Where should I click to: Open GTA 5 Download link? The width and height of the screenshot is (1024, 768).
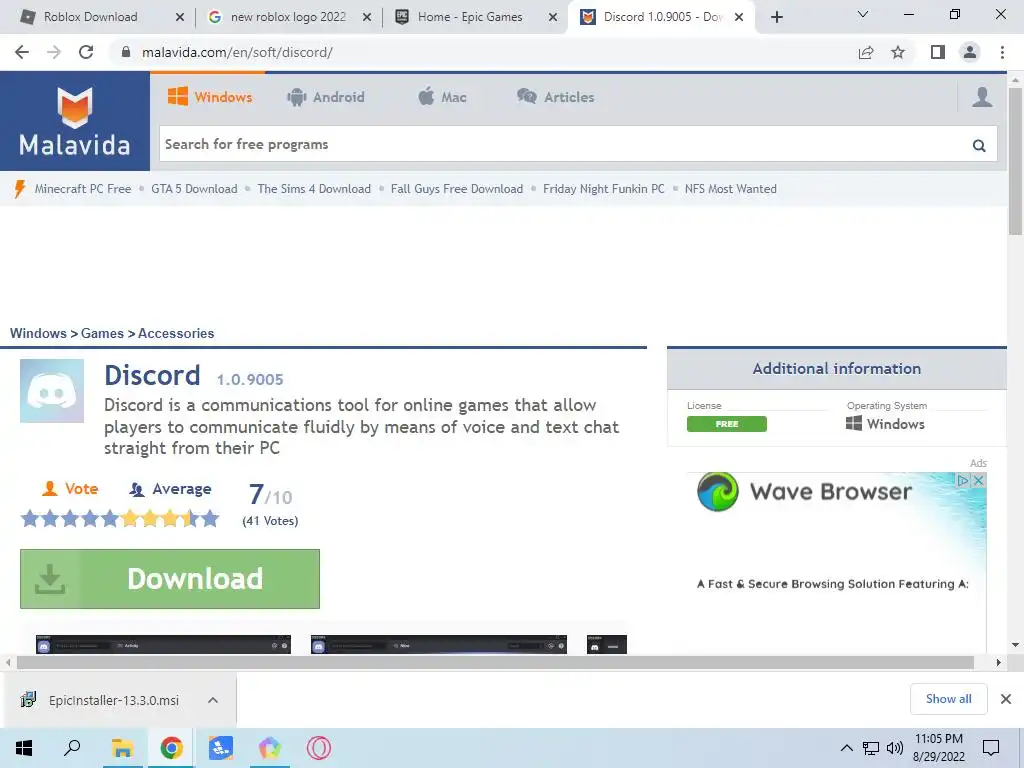[195, 189]
